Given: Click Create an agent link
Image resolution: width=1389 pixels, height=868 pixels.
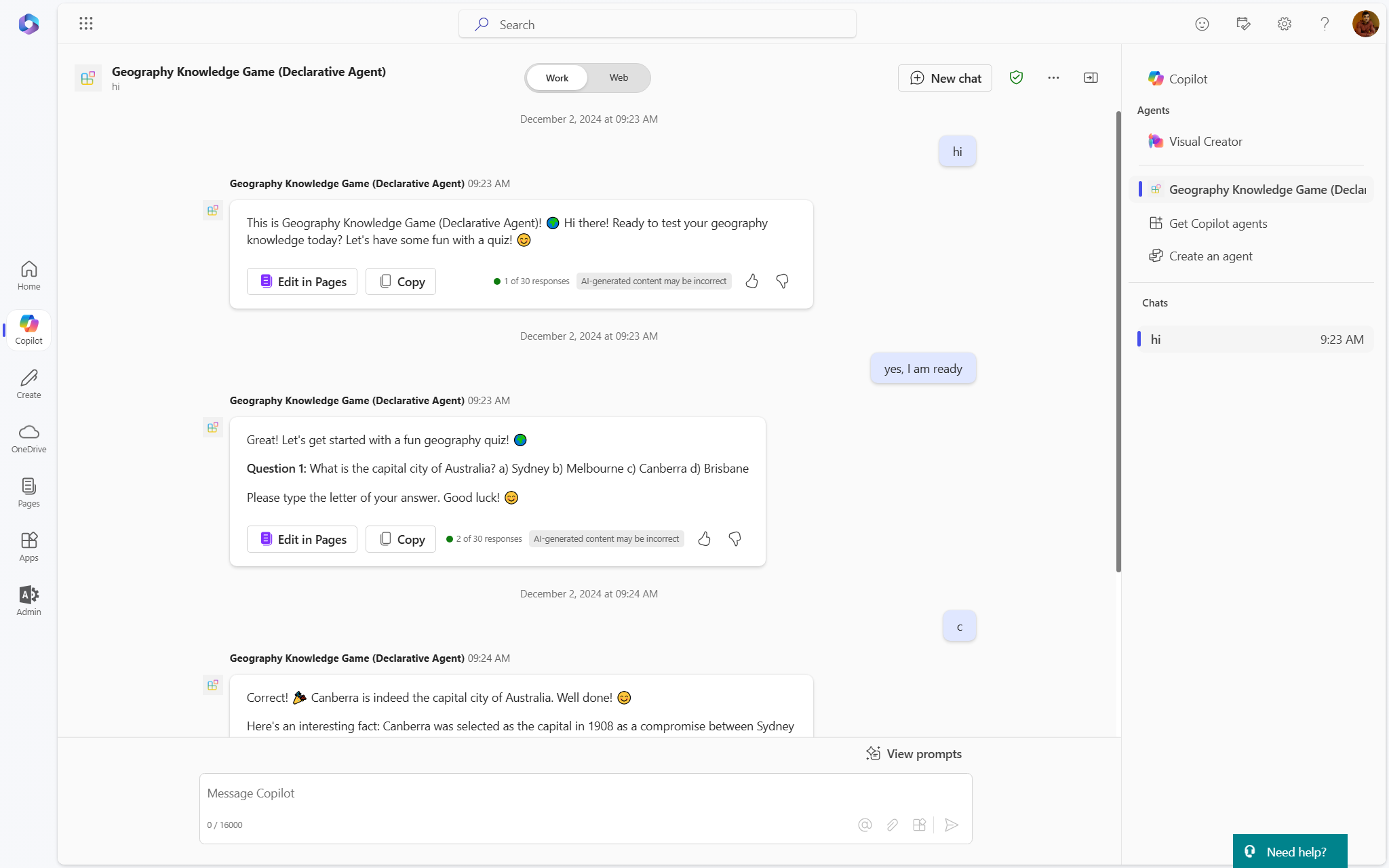Looking at the screenshot, I should pos(1210,256).
